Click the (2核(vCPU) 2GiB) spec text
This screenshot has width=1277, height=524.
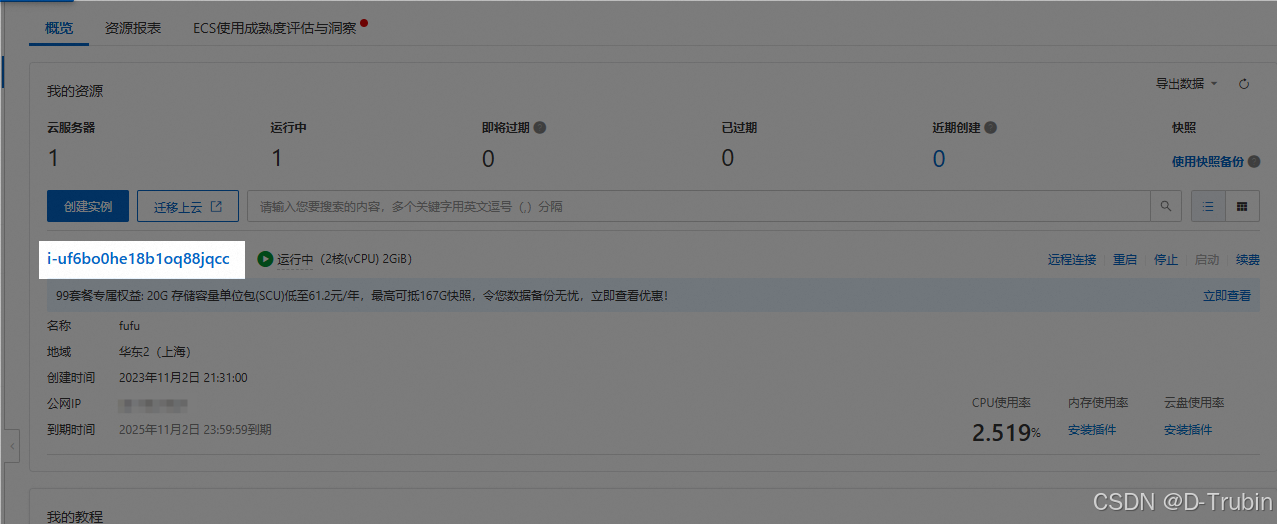click(x=366, y=260)
